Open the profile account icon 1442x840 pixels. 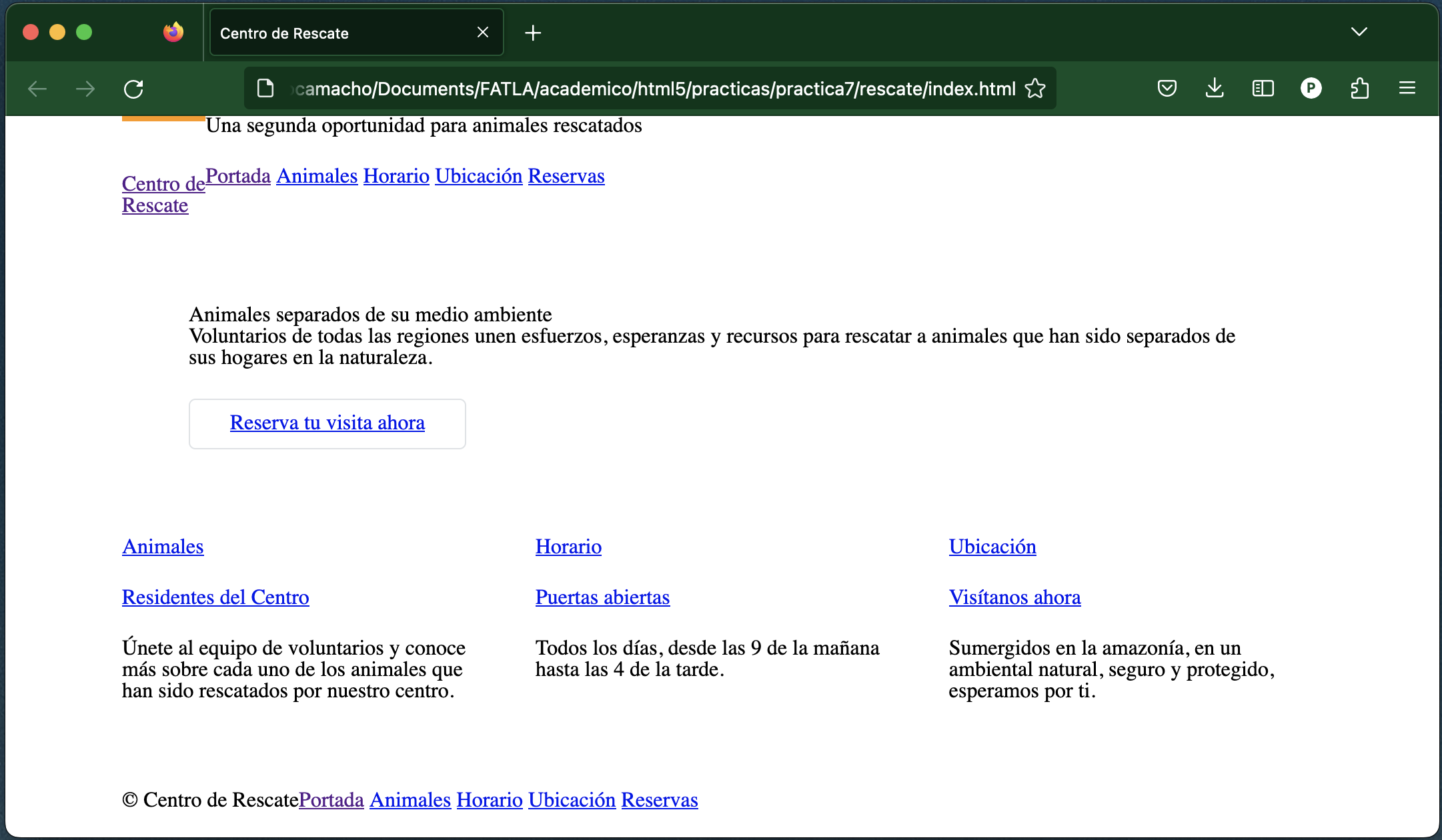1311,88
